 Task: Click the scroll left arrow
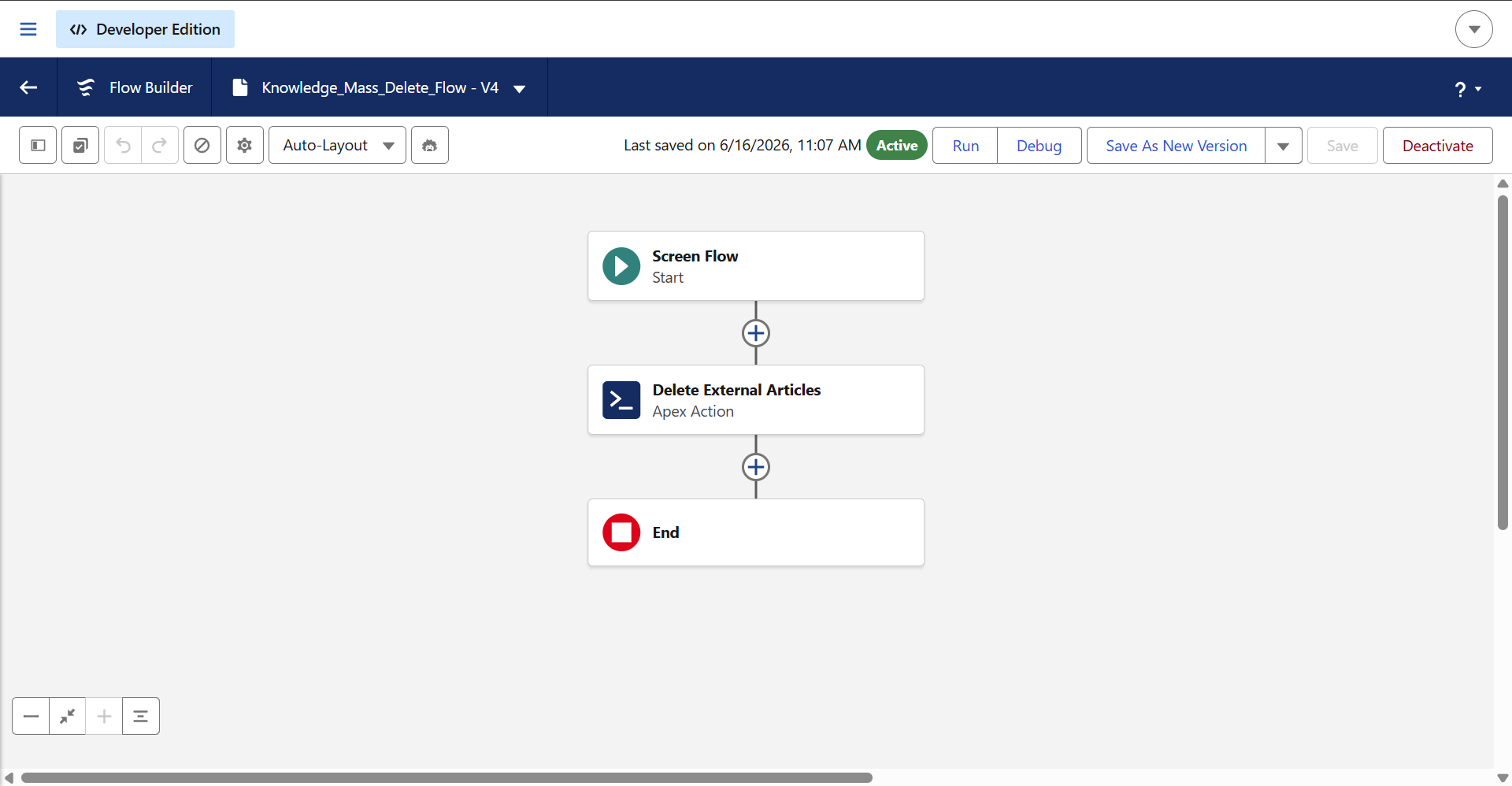[9, 777]
